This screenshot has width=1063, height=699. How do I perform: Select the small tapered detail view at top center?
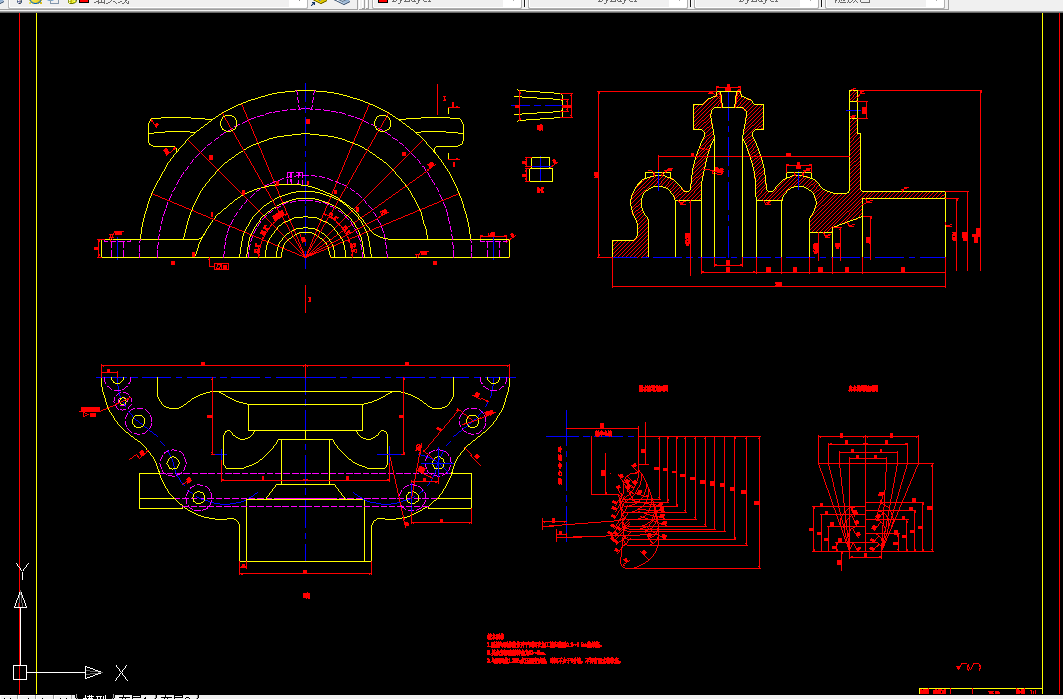point(543,106)
